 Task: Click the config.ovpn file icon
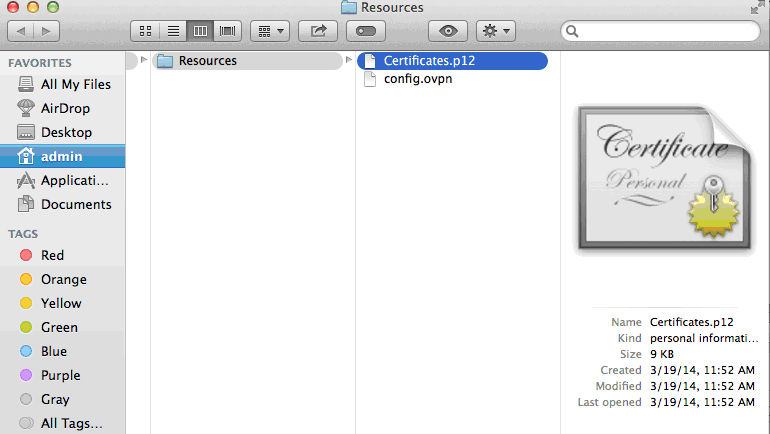tap(370, 79)
